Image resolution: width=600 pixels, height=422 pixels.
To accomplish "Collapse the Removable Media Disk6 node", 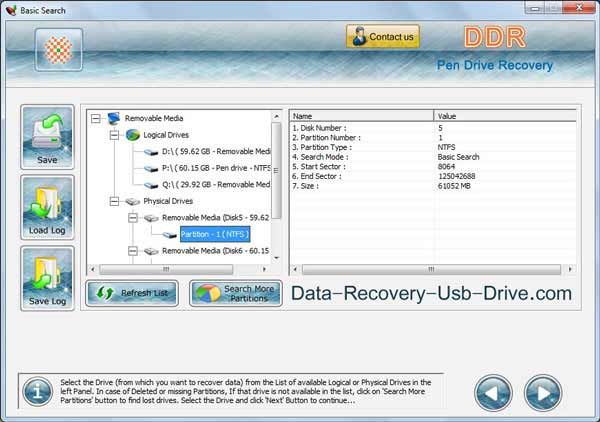I will point(132,251).
